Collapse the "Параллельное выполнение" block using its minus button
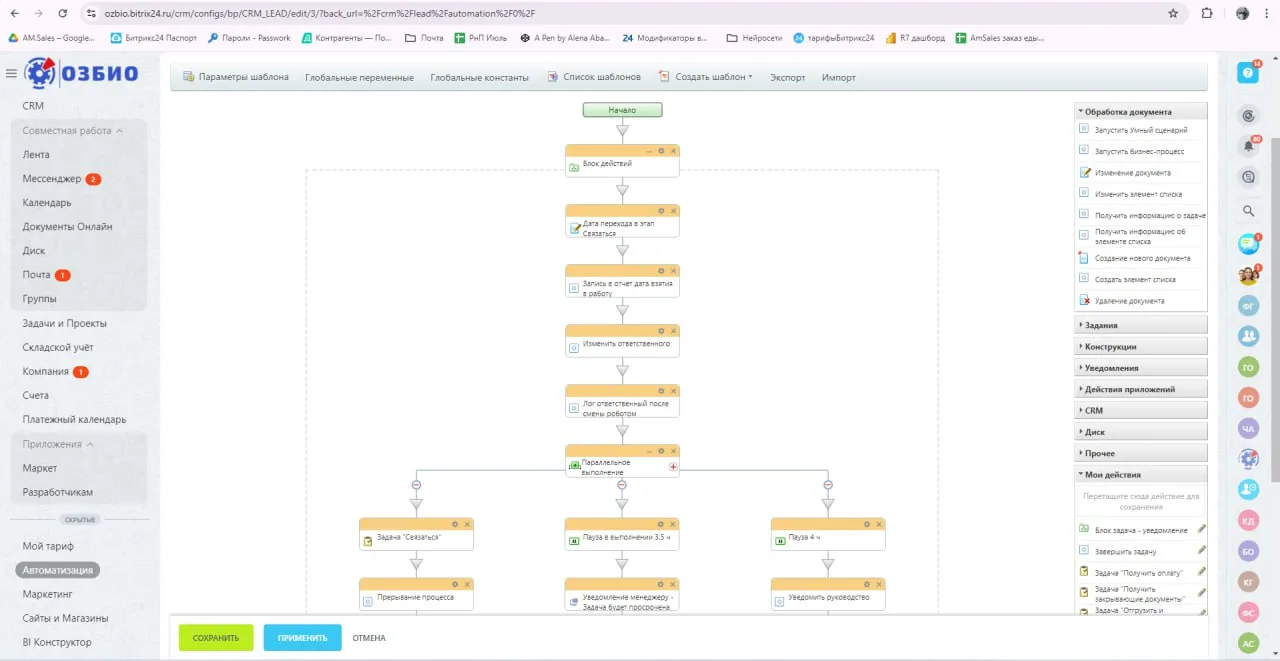 (x=649, y=451)
